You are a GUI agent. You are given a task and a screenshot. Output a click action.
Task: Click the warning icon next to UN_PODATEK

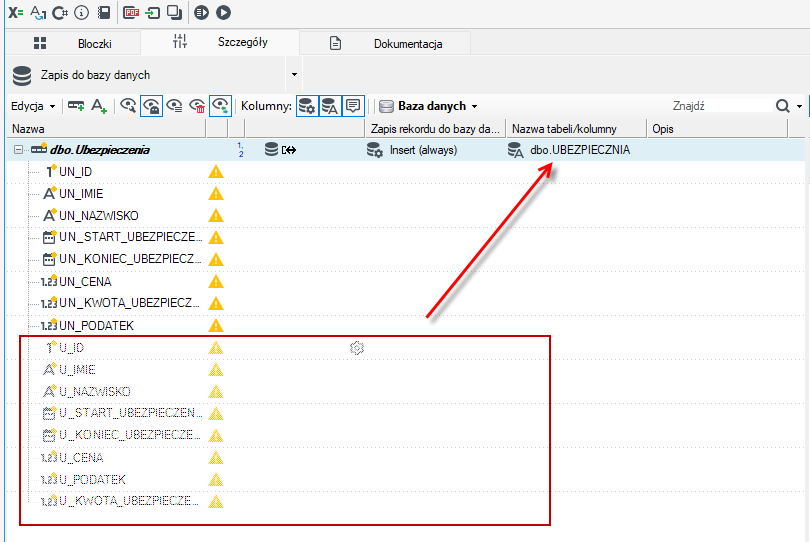pos(215,326)
